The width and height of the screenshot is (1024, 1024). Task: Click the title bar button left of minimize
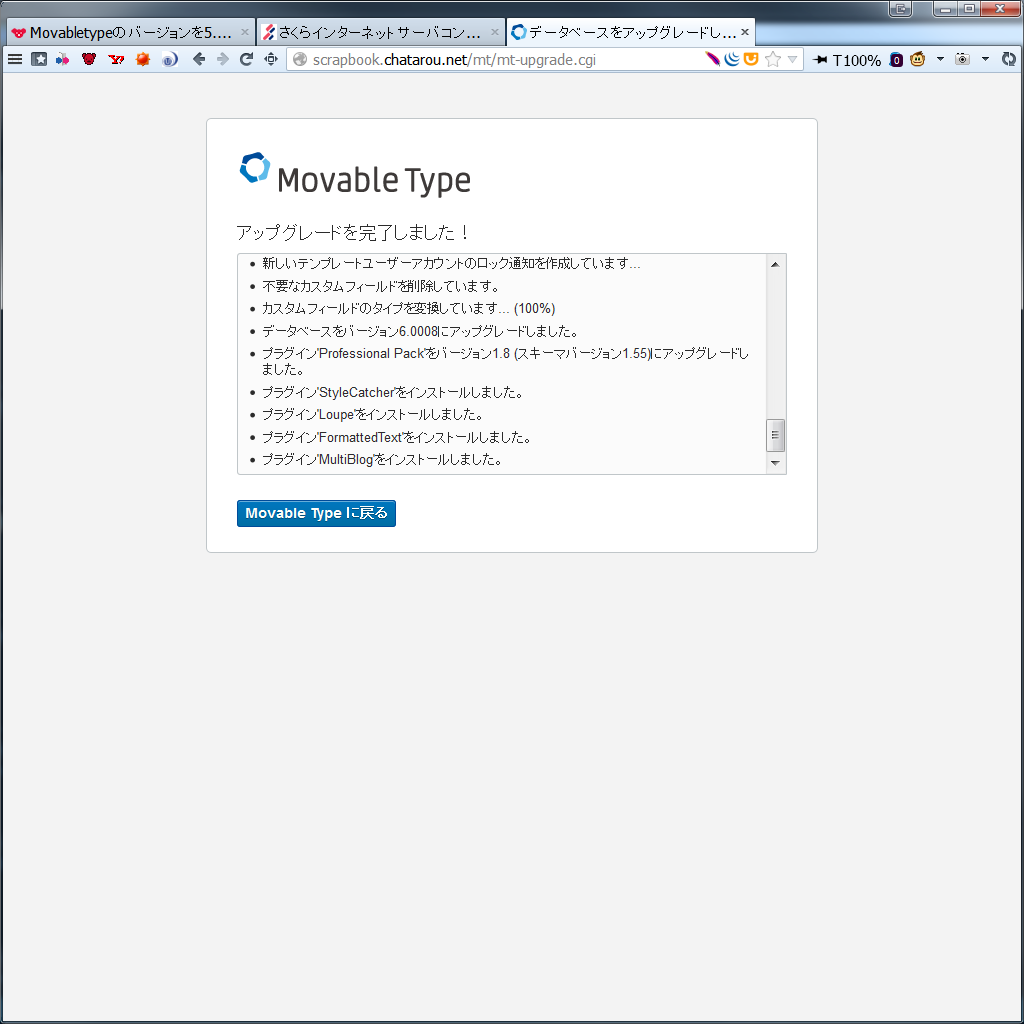coord(901,8)
